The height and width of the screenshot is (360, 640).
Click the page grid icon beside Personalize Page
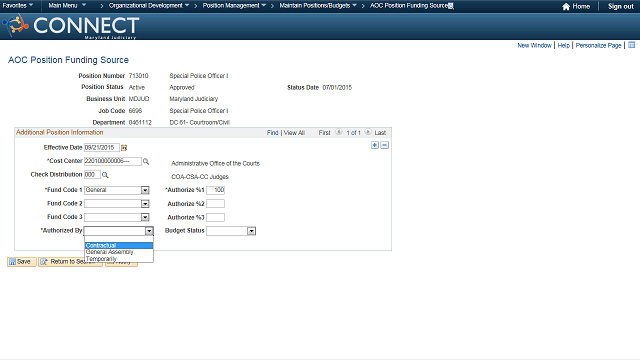pyautogui.click(x=631, y=45)
